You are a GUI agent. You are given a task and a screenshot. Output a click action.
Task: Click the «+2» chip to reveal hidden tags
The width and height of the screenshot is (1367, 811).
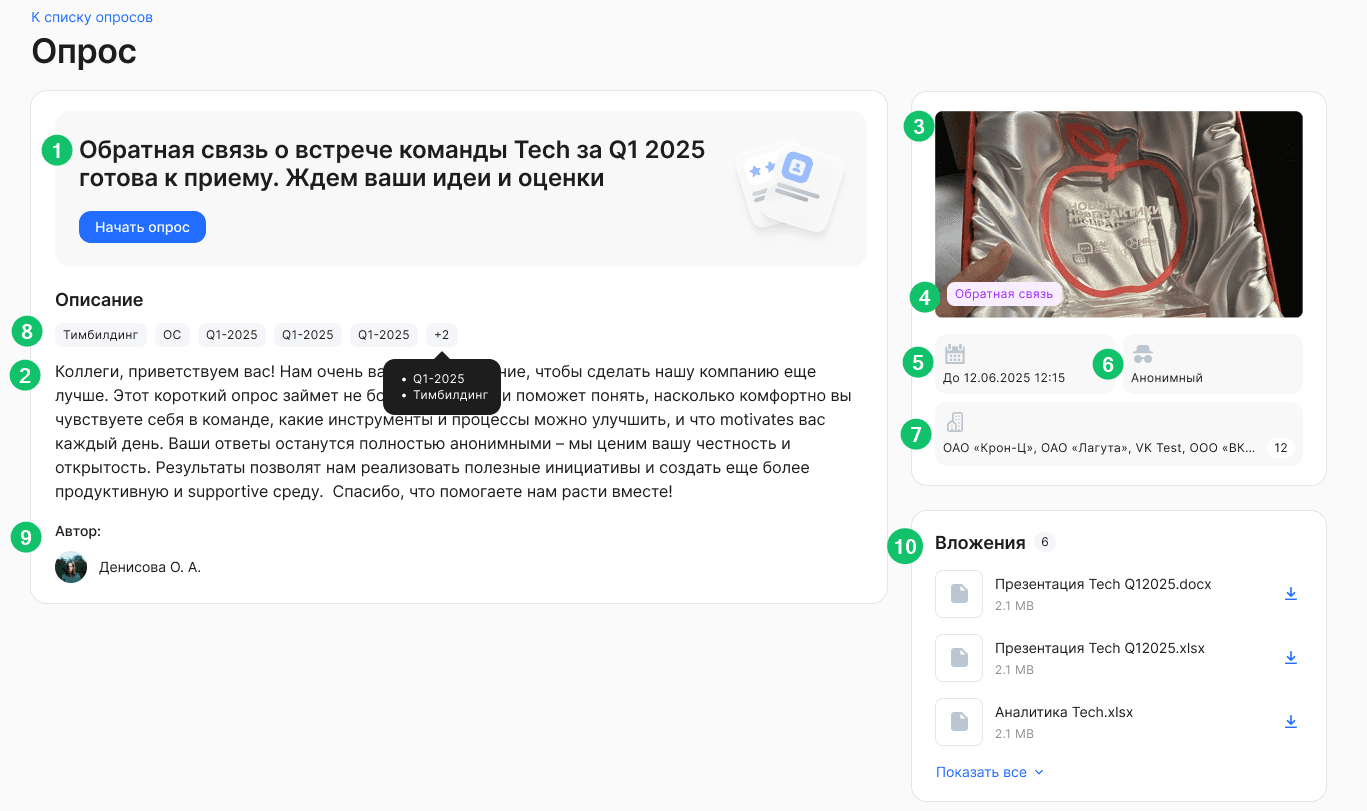[x=441, y=334]
